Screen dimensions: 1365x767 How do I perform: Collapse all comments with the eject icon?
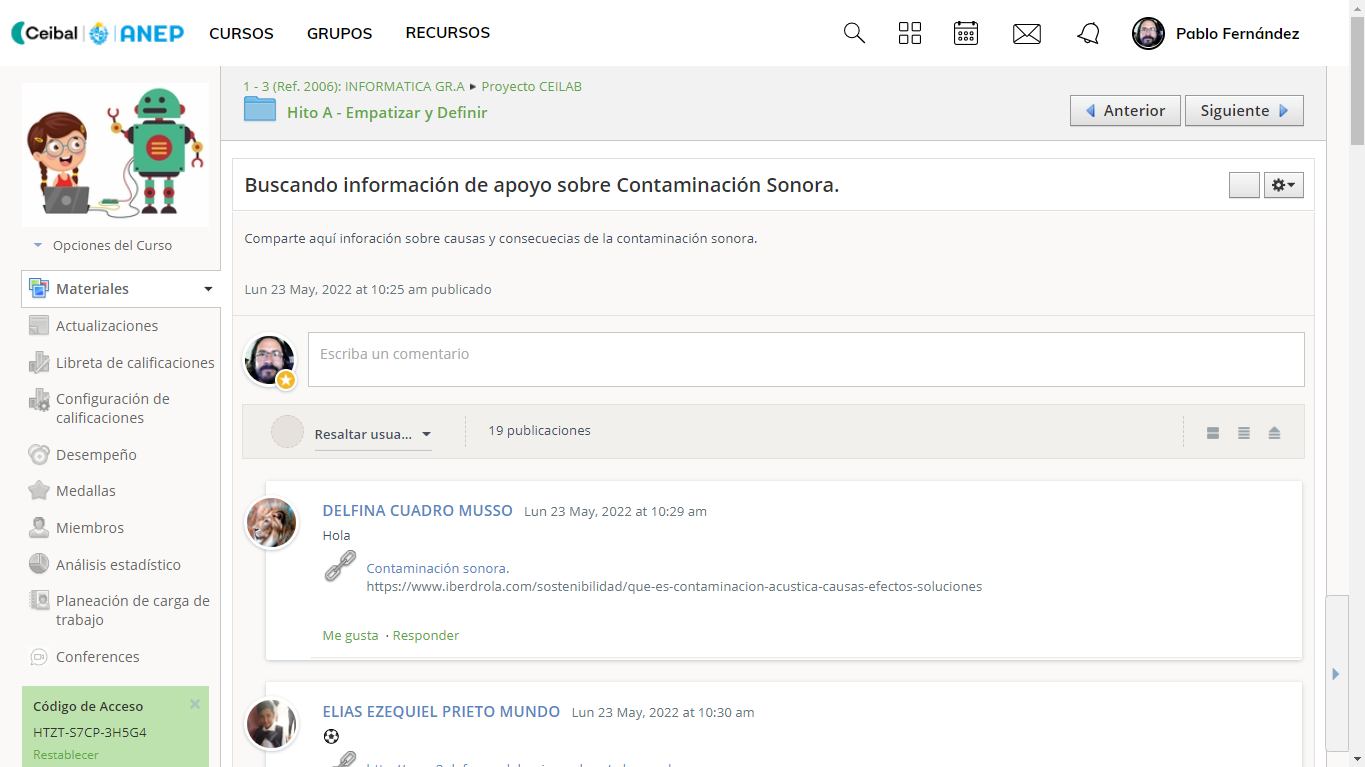1274,433
